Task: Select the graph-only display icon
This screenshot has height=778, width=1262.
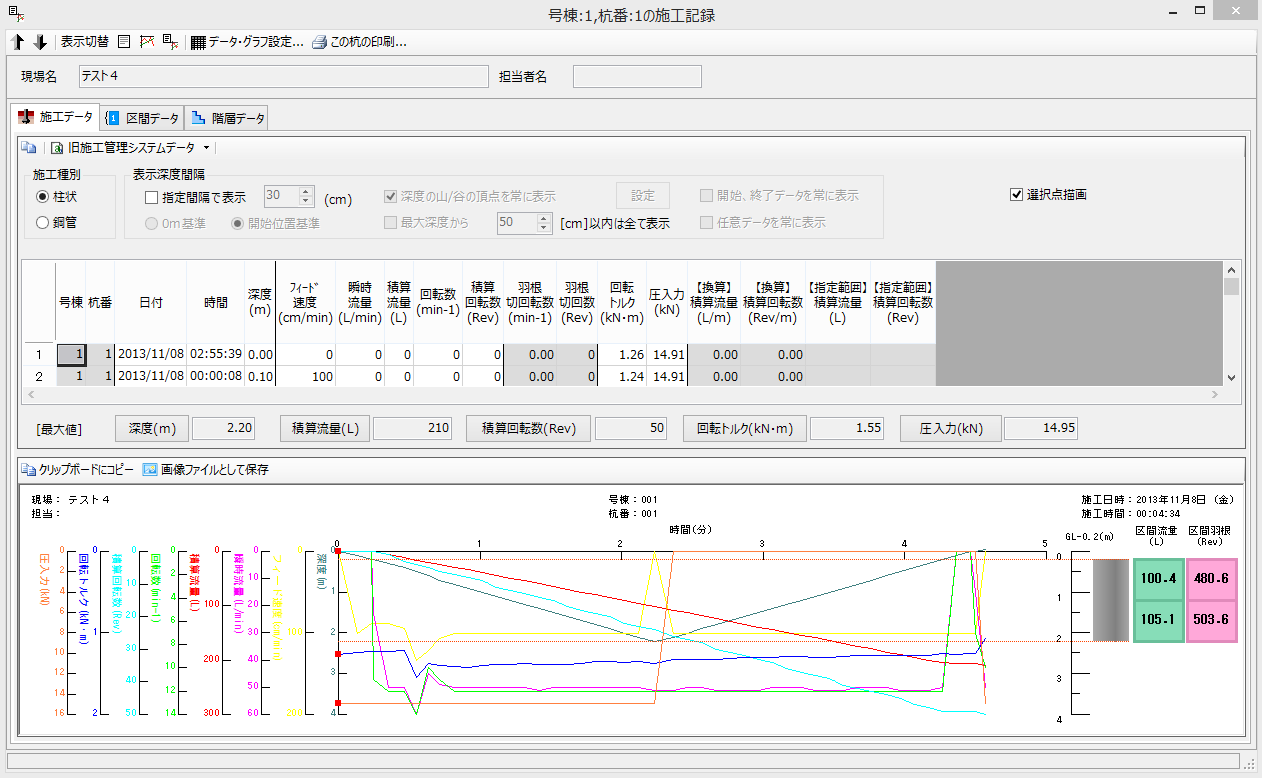Action: click(147, 42)
